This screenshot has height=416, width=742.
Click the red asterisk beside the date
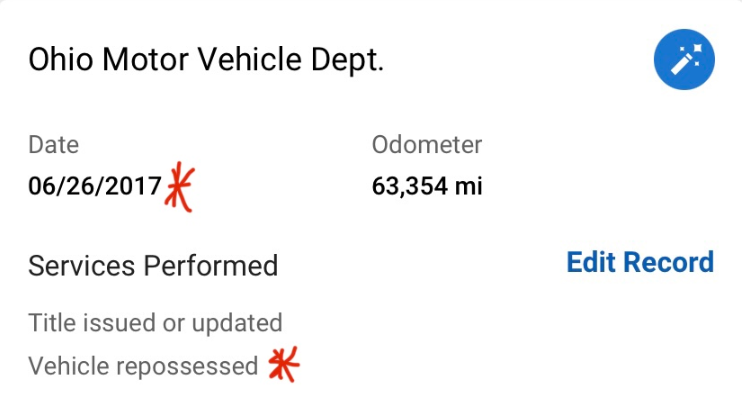click(x=180, y=186)
